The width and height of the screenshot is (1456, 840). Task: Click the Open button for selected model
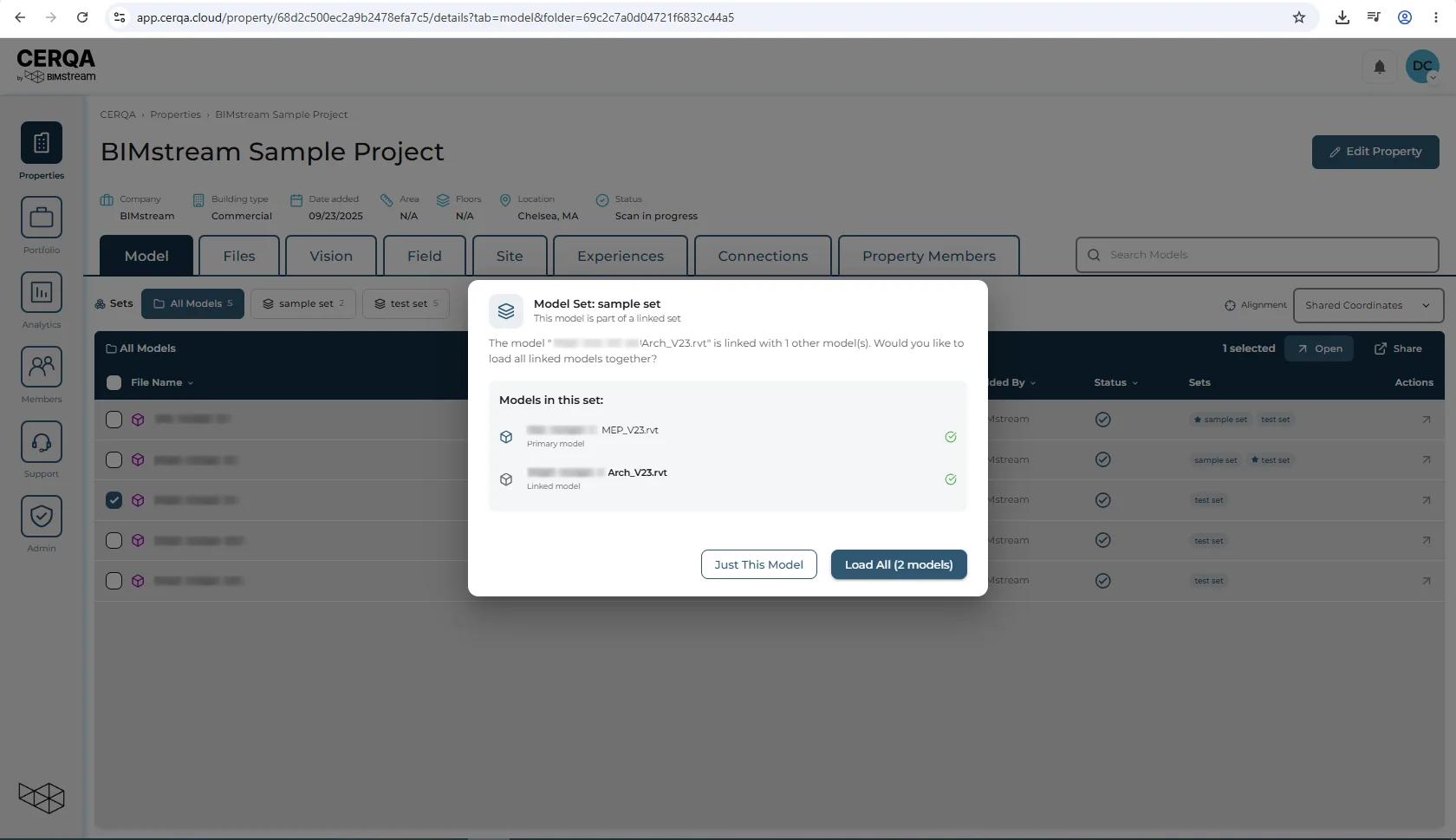coord(1319,348)
